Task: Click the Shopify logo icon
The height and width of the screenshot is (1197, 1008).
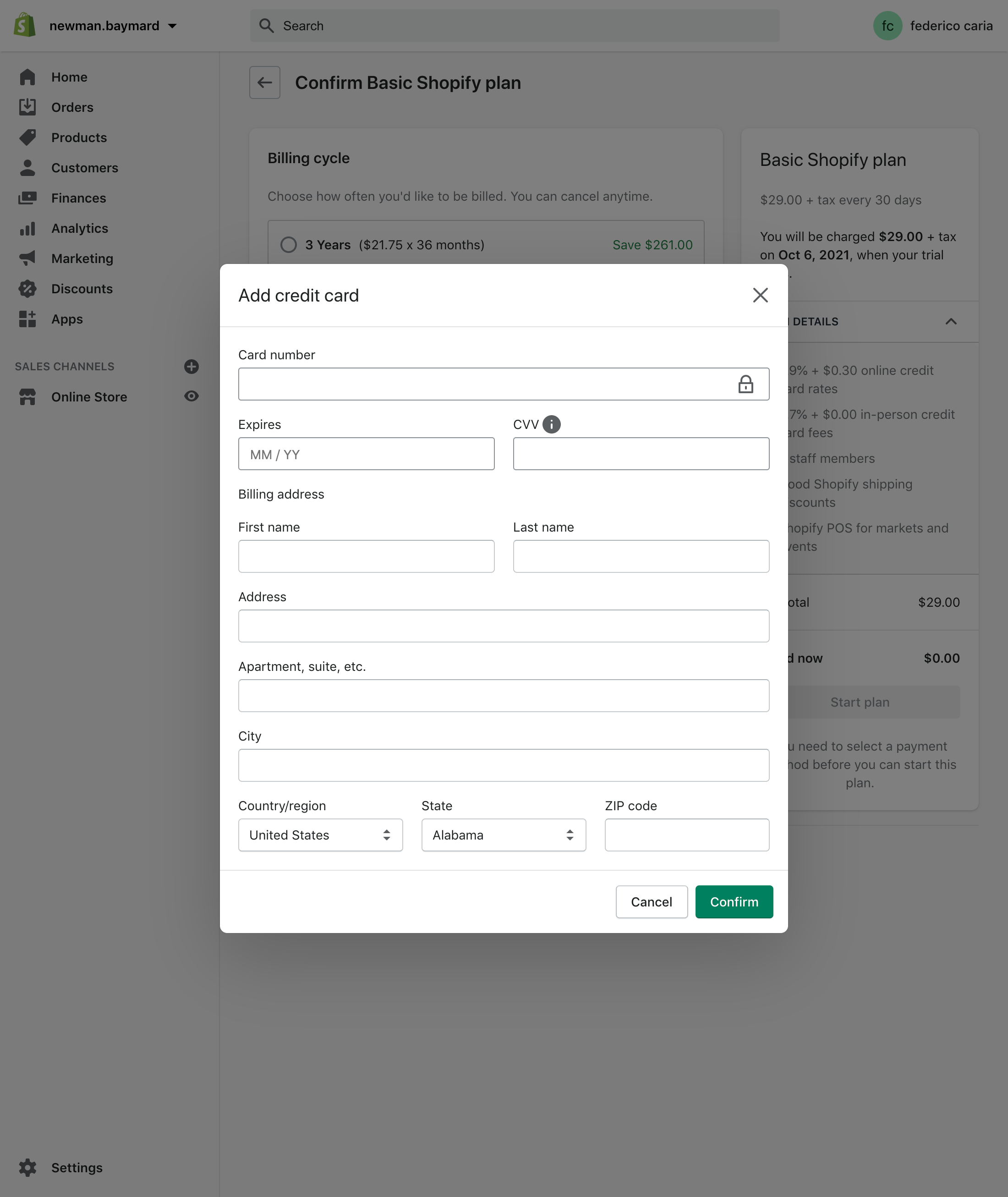Action: click(x=25, y=26)
